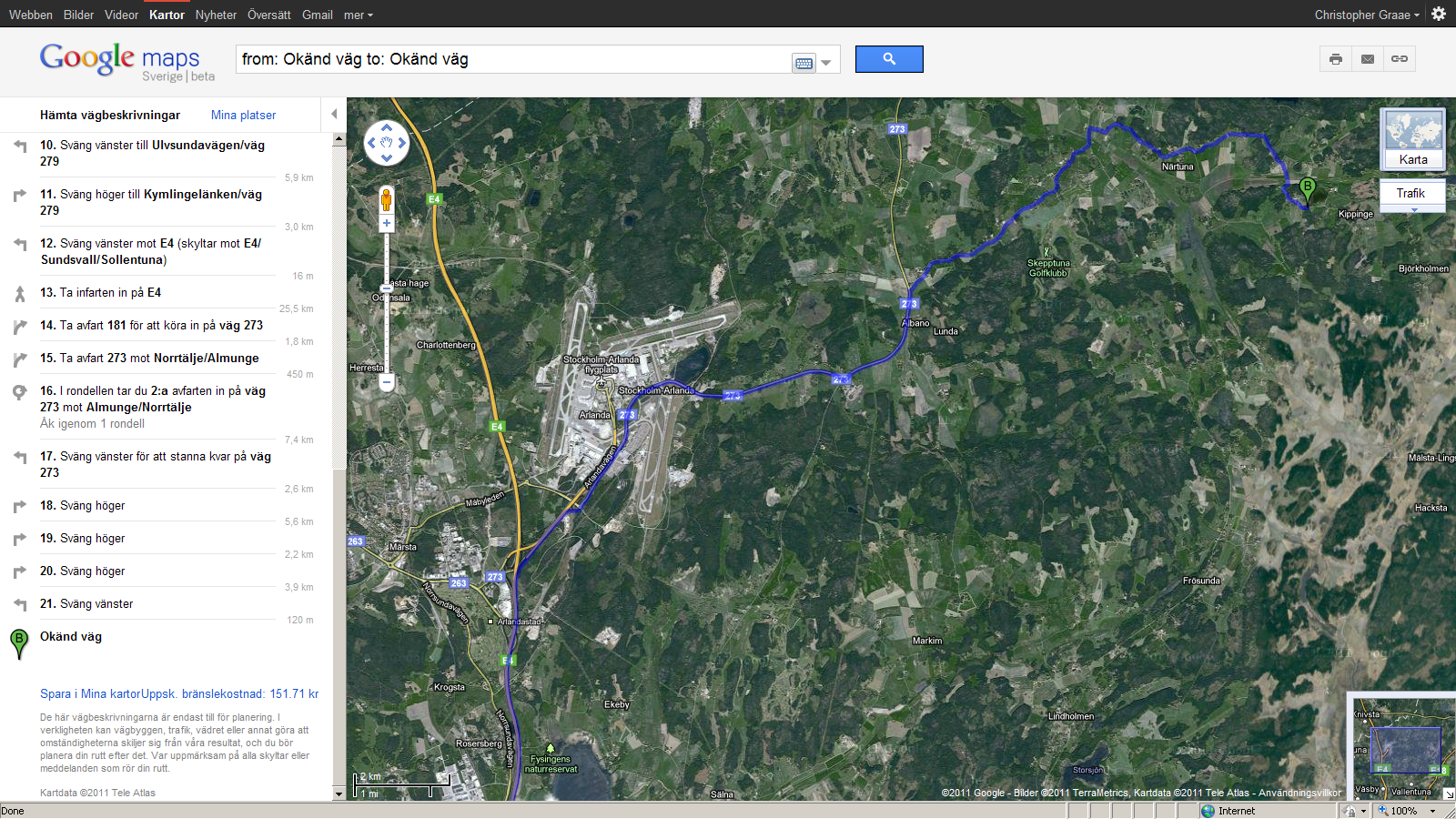This screenshot has width=1456, height=819.
Task: Switch to the Karta map view
Action: pos(1412,139)
